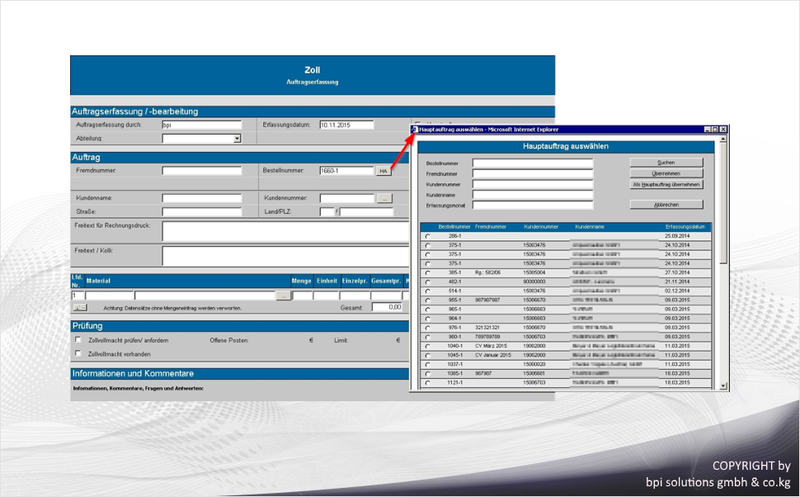Click the date cell 02.12.2014
Image resolution: width=800 pixels, height=497 pixels.
coord(677,291)
